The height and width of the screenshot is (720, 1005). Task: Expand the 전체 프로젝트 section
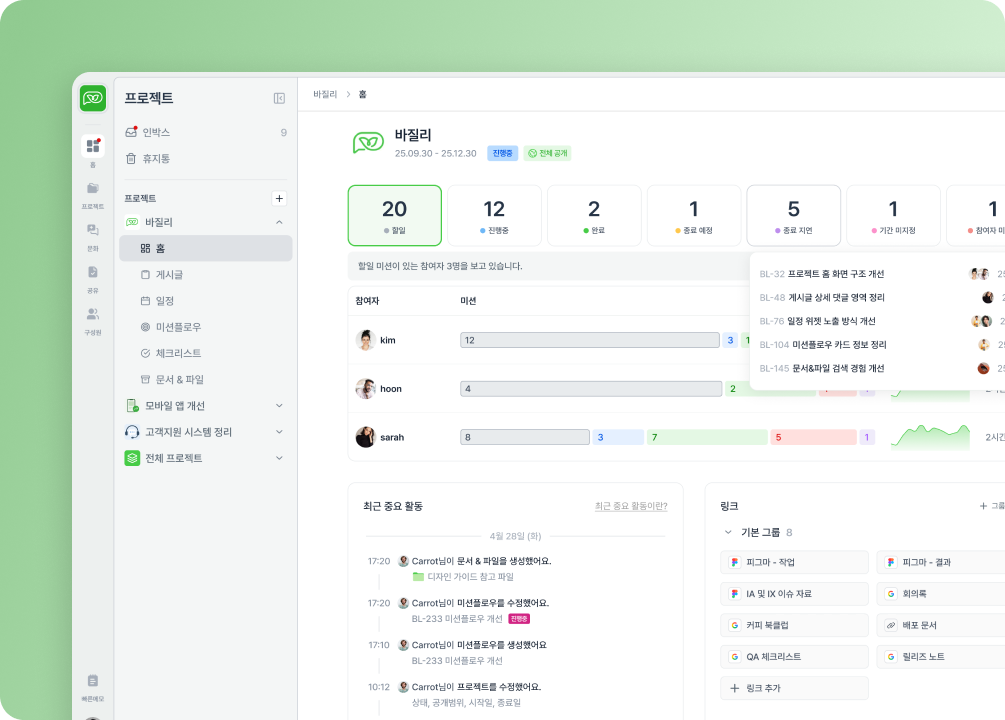pyautogui.click(x=279, y=458)
